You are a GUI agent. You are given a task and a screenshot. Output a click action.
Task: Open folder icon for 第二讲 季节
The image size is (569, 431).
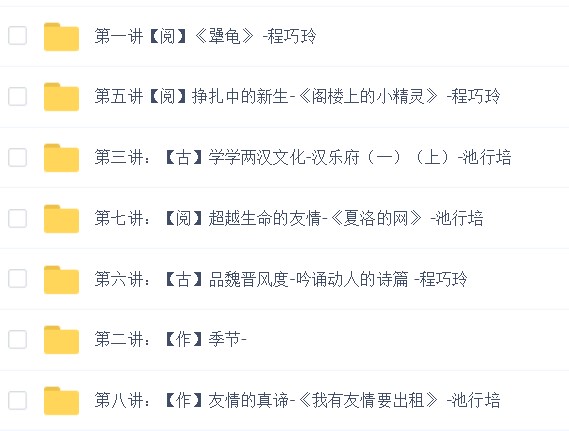tap(61, 340)
